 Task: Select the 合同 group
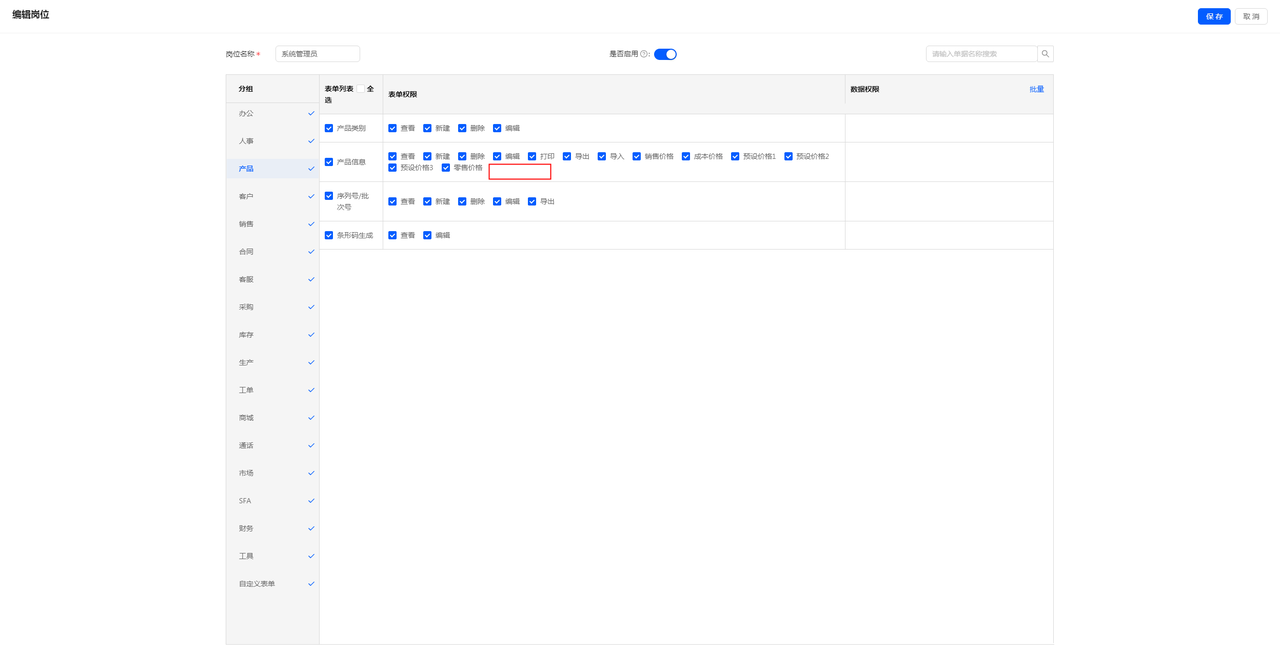(272, 252)
